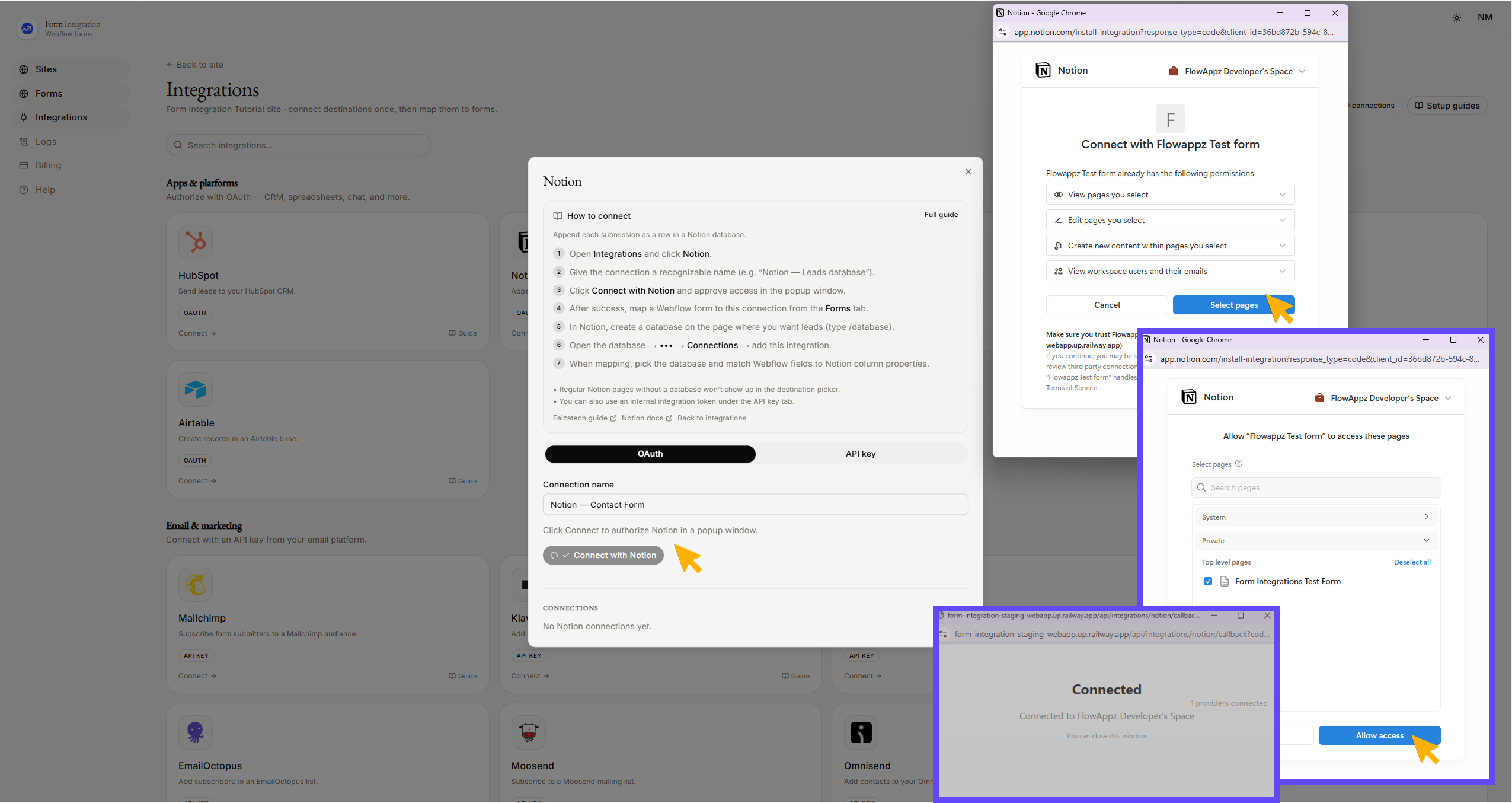Click the HubSpot logo icon
1512x803 pixels.
[195, 242]
